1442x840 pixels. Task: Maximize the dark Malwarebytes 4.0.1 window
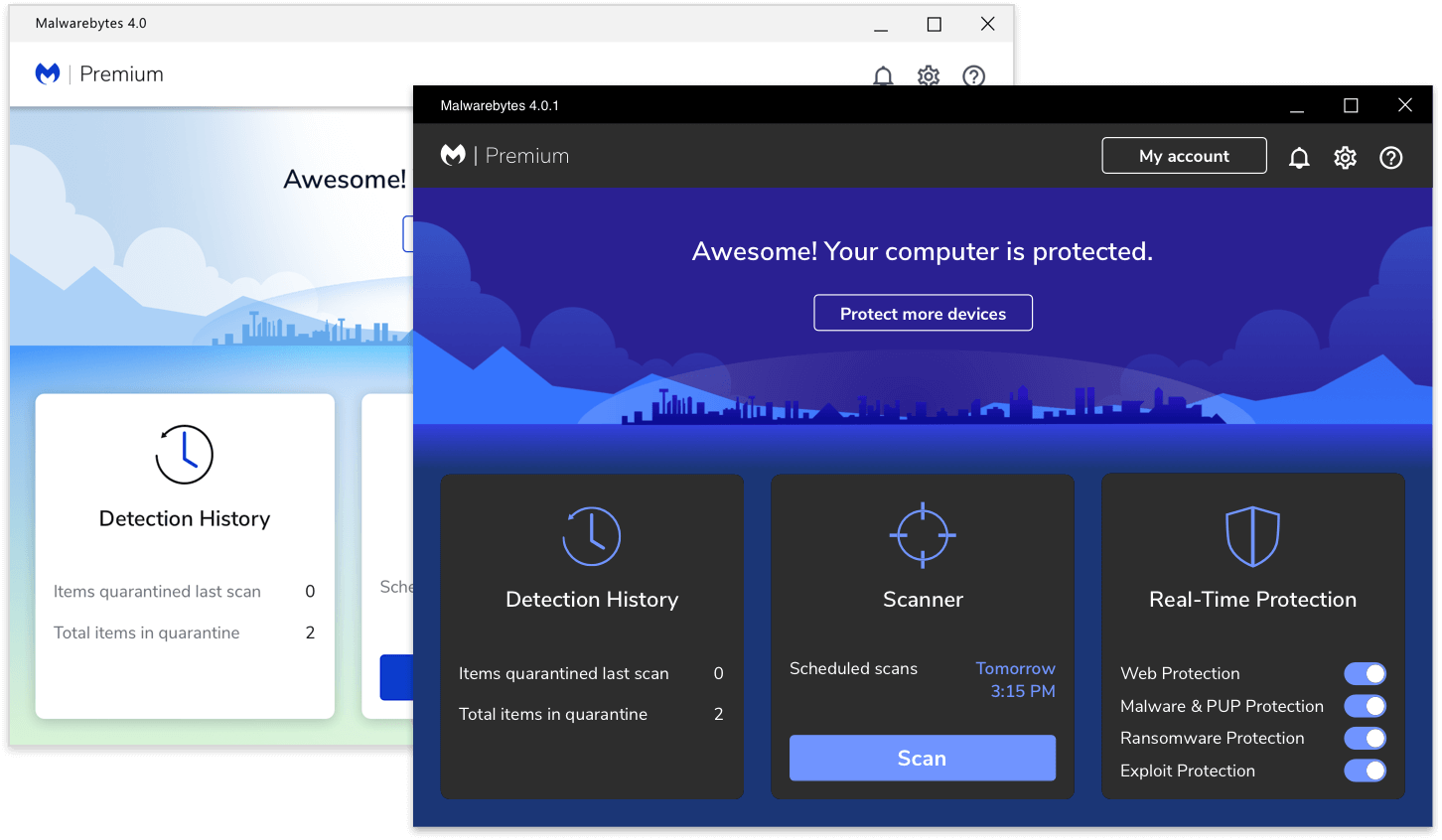(x=1351, y=105)
